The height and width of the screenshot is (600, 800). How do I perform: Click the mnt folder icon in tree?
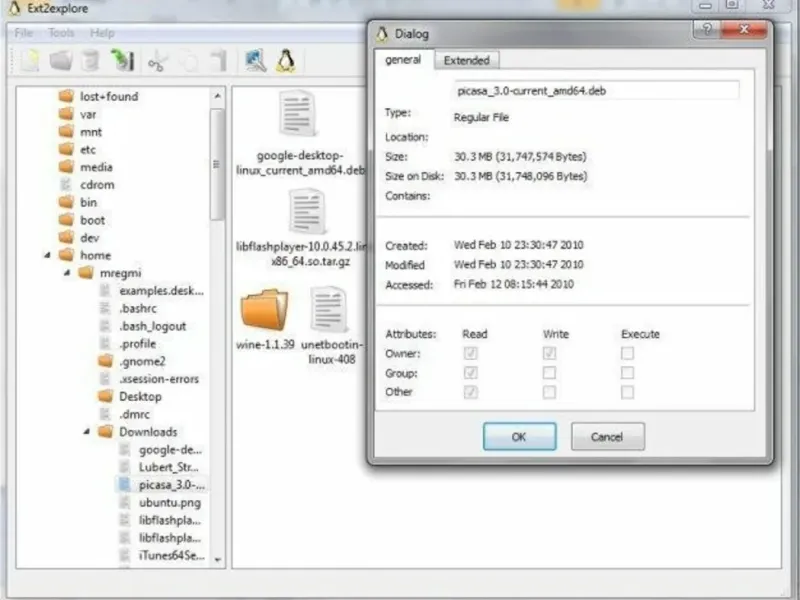tap(66, 132)
